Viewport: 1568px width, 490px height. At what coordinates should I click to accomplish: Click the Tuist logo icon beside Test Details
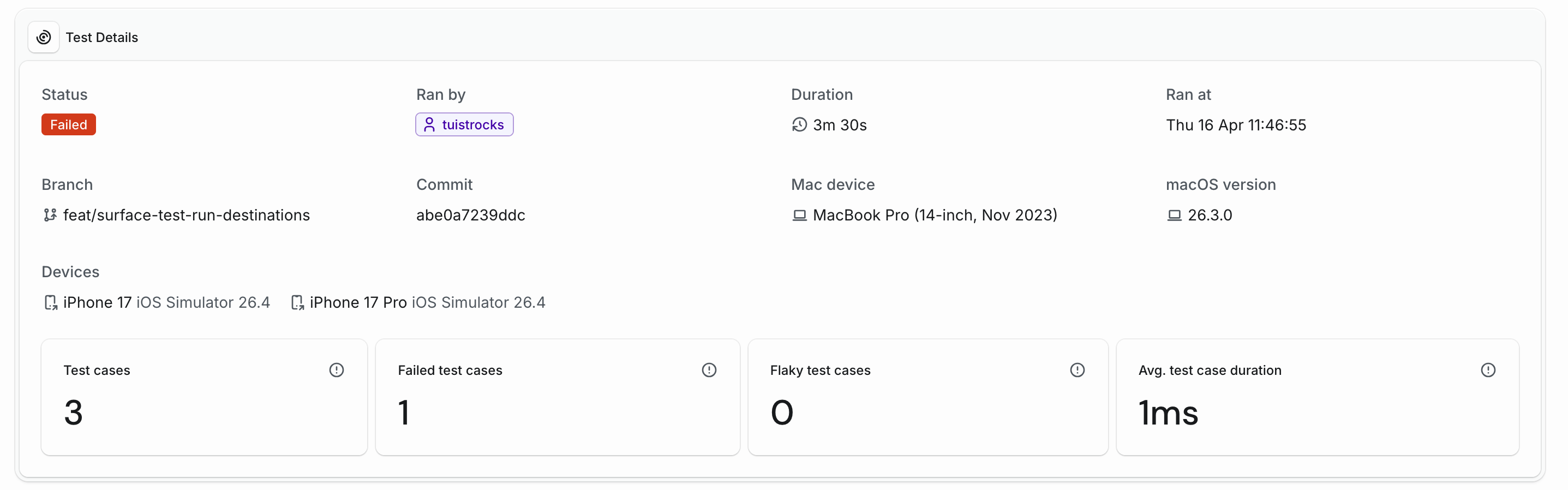tap(43, 37)
